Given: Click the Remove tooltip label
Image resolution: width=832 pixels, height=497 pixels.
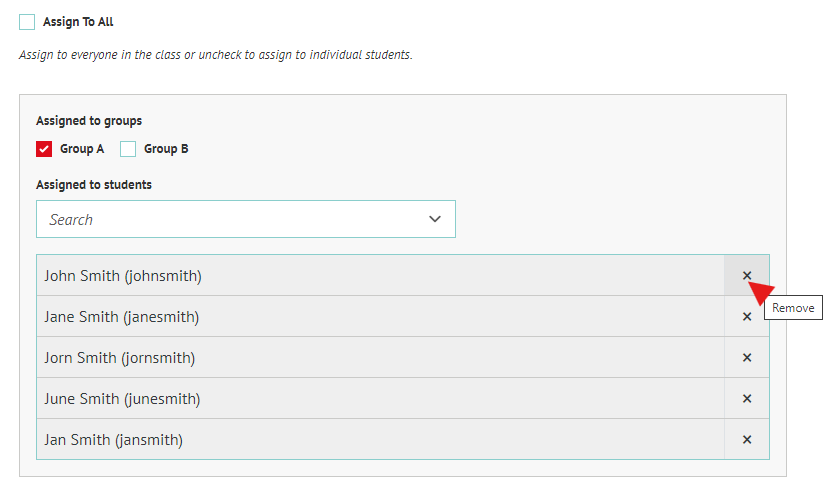Looking at the screenshot, I should coord(793,308).
